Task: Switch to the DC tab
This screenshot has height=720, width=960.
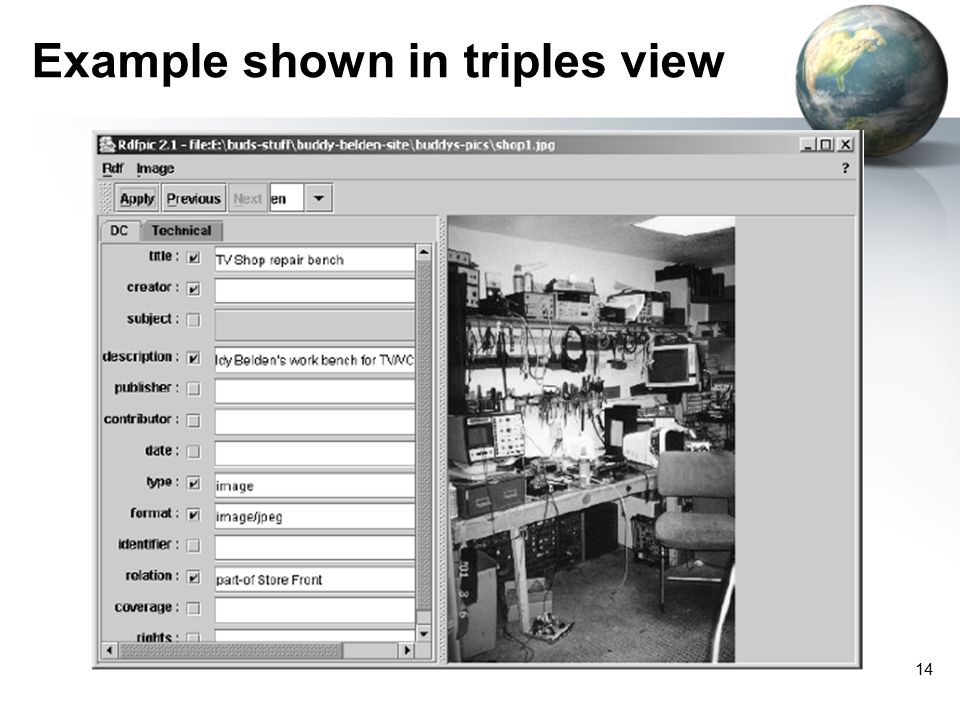Action: [119, 231]
